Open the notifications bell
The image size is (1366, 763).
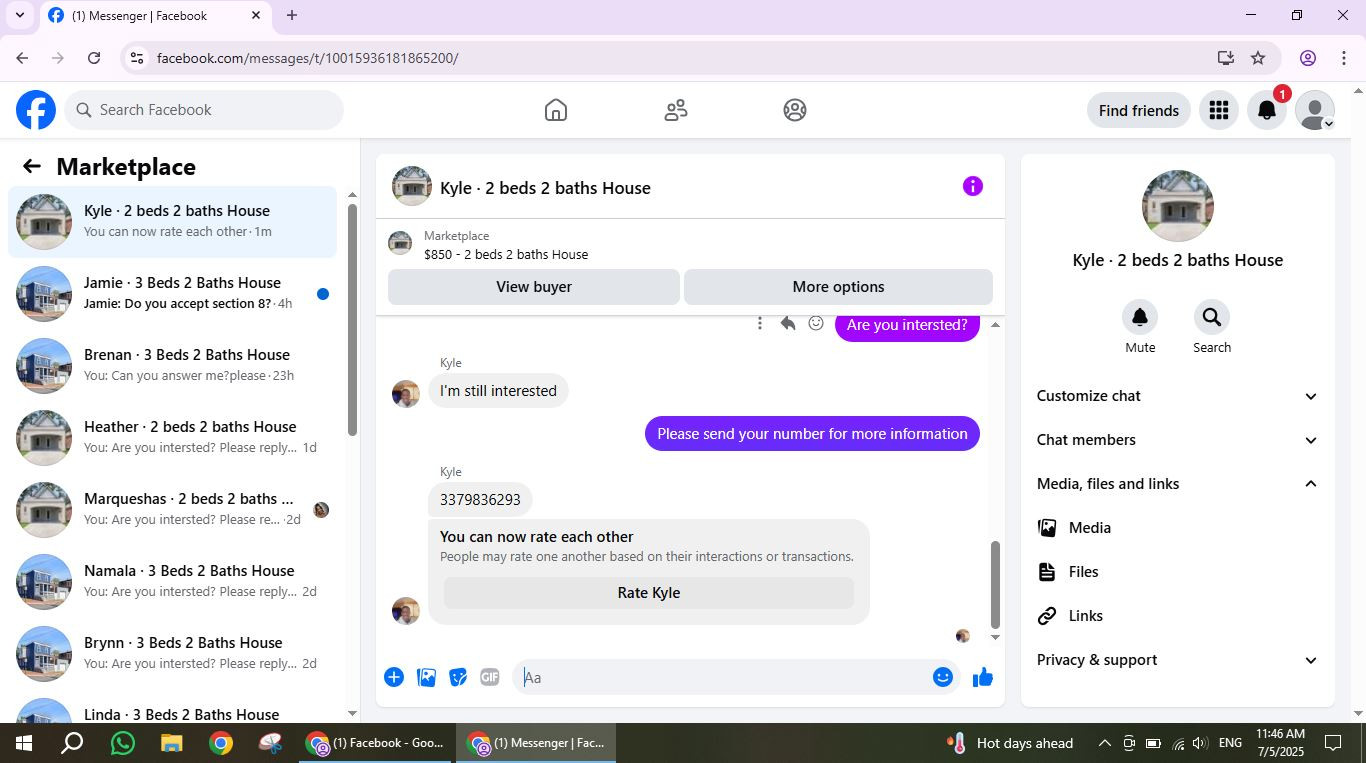pos(1267,110)
